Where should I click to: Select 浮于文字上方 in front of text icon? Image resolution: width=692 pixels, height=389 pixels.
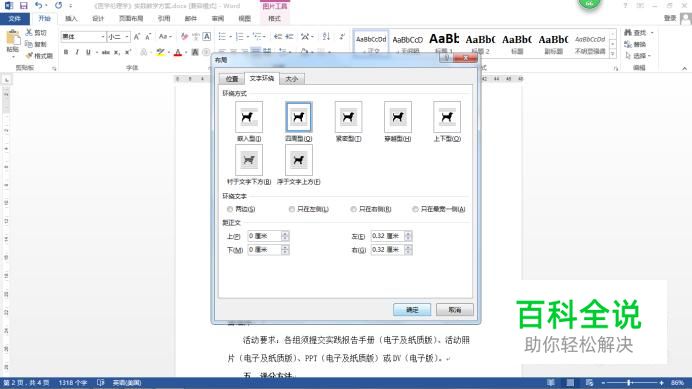tap(299, 160)
